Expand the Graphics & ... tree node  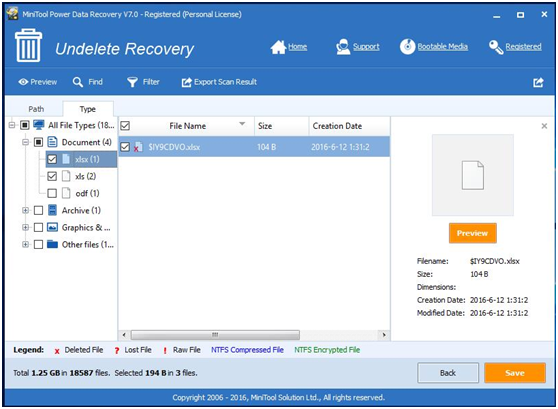click(x=25, y=227)
